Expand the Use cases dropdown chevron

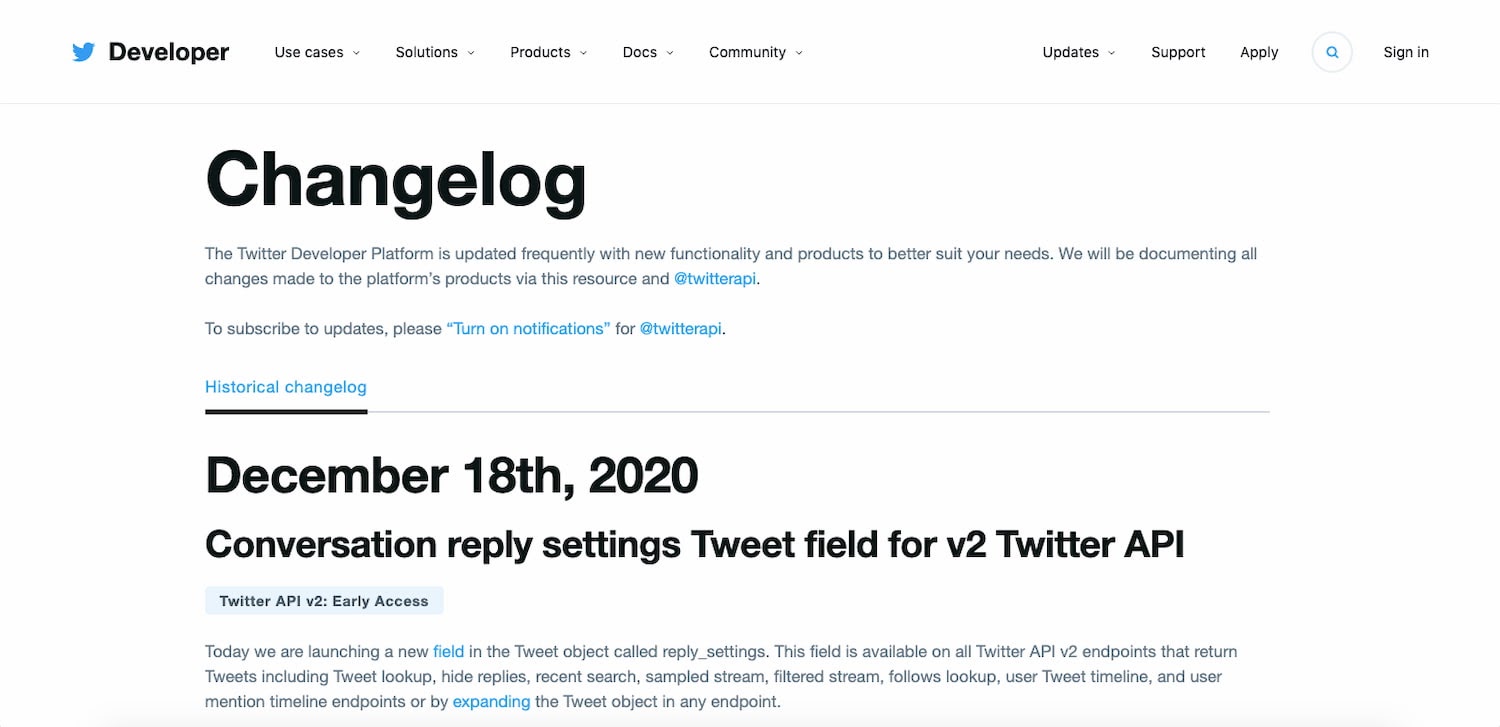(x=356, y=53)
